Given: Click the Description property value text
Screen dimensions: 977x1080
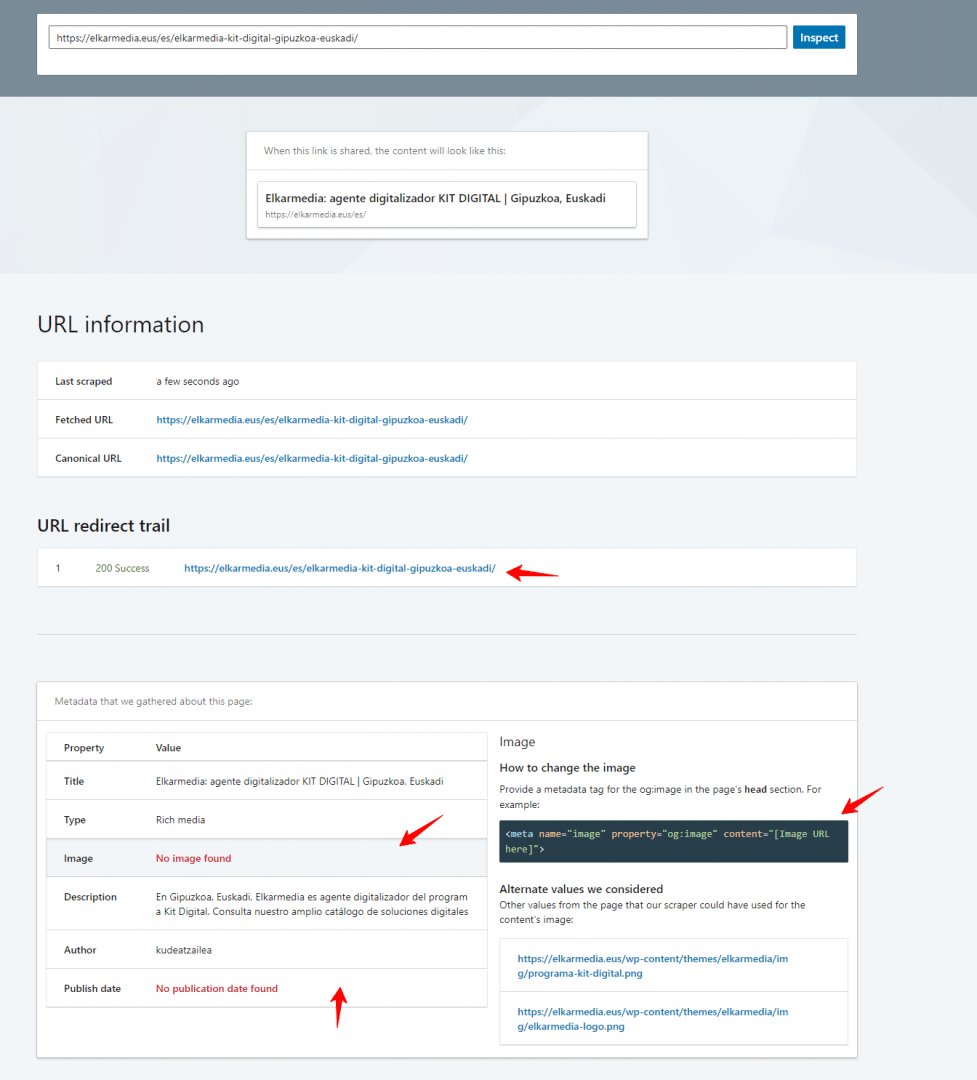Looking at the screenshot, I should pyautogui.click(x=312, y=904).
